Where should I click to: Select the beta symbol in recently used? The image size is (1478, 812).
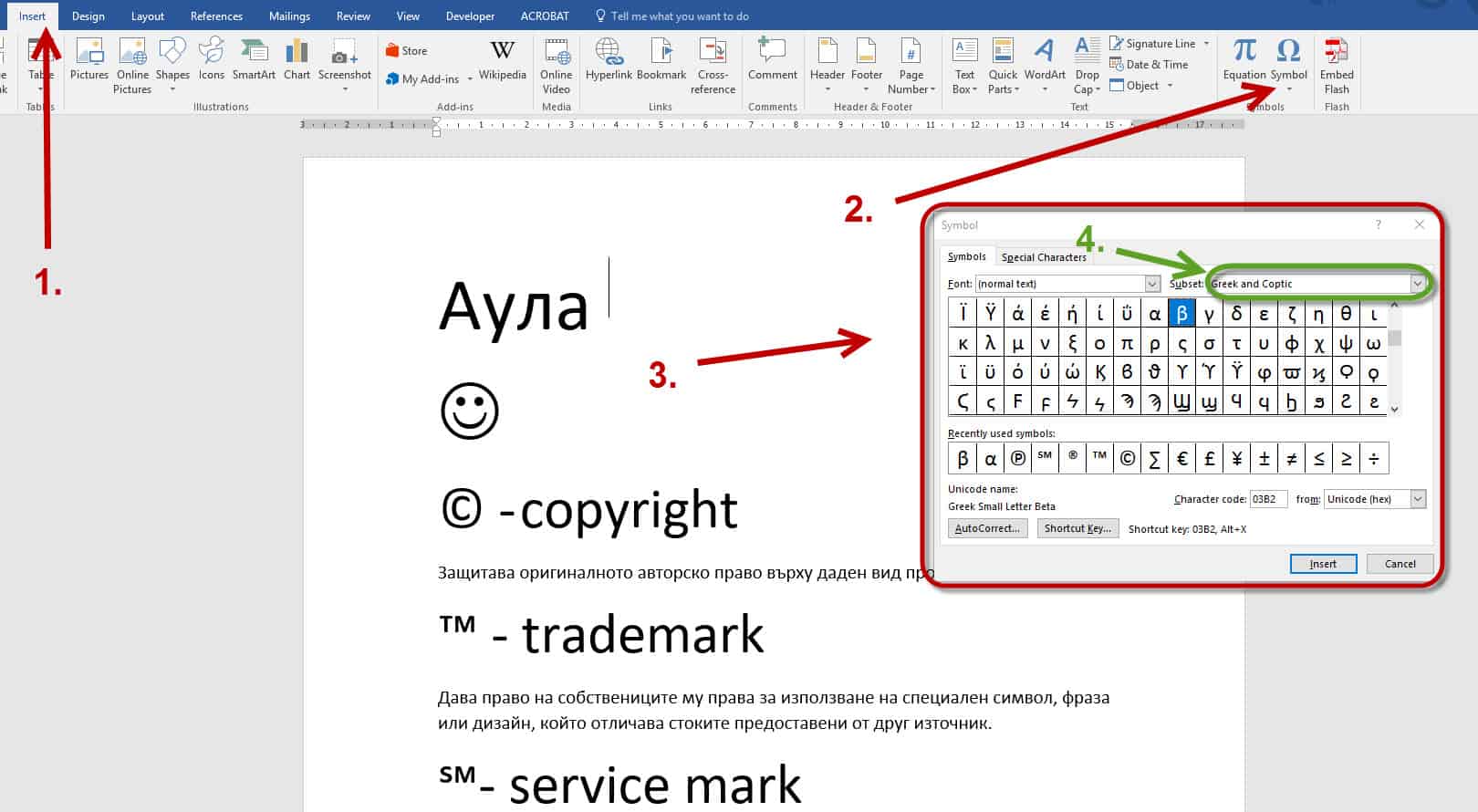pyautogui.click(x=963, y=459)
